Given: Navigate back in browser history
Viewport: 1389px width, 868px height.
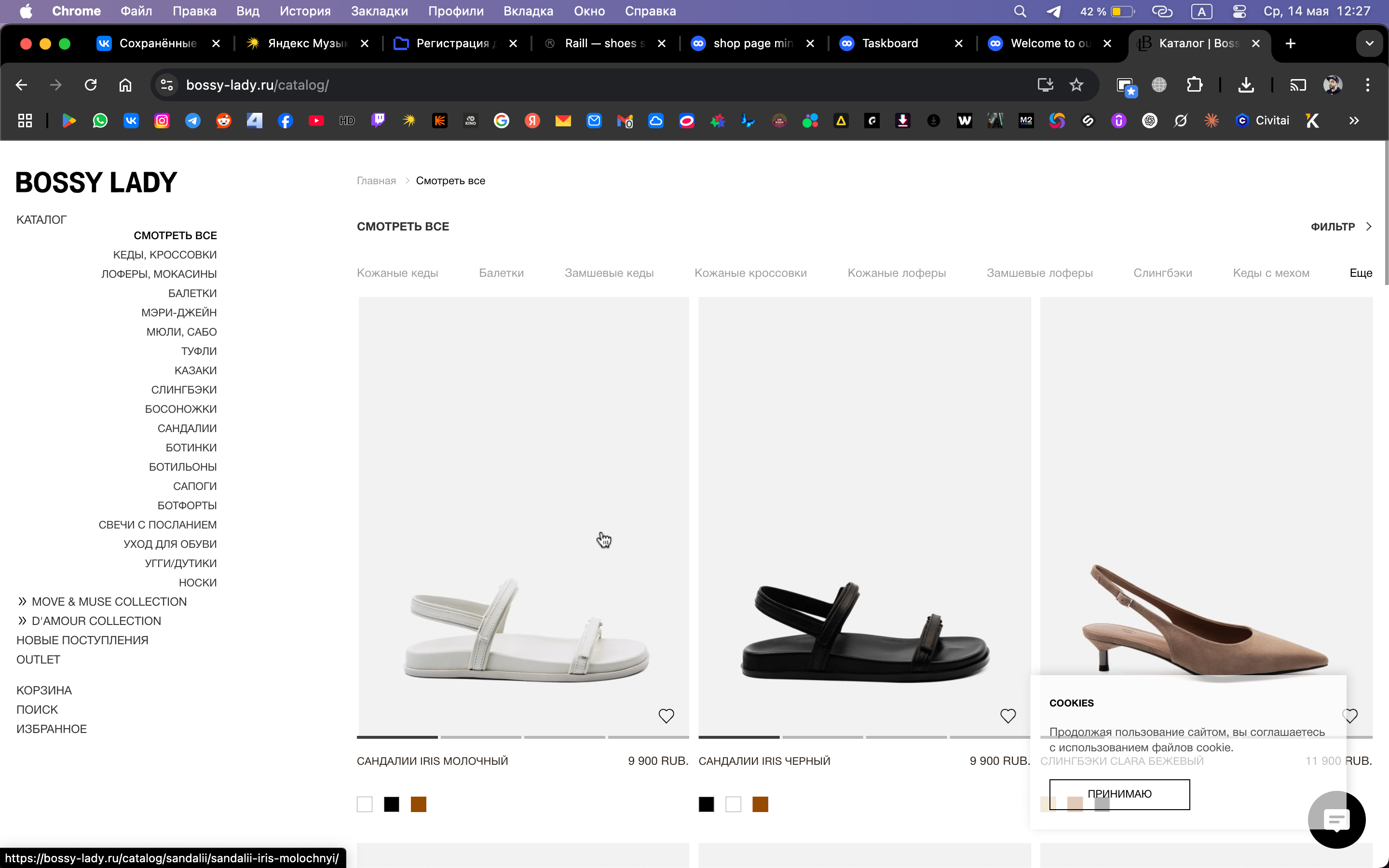Looking at the screenshot, I should click(x=22, y=85).
